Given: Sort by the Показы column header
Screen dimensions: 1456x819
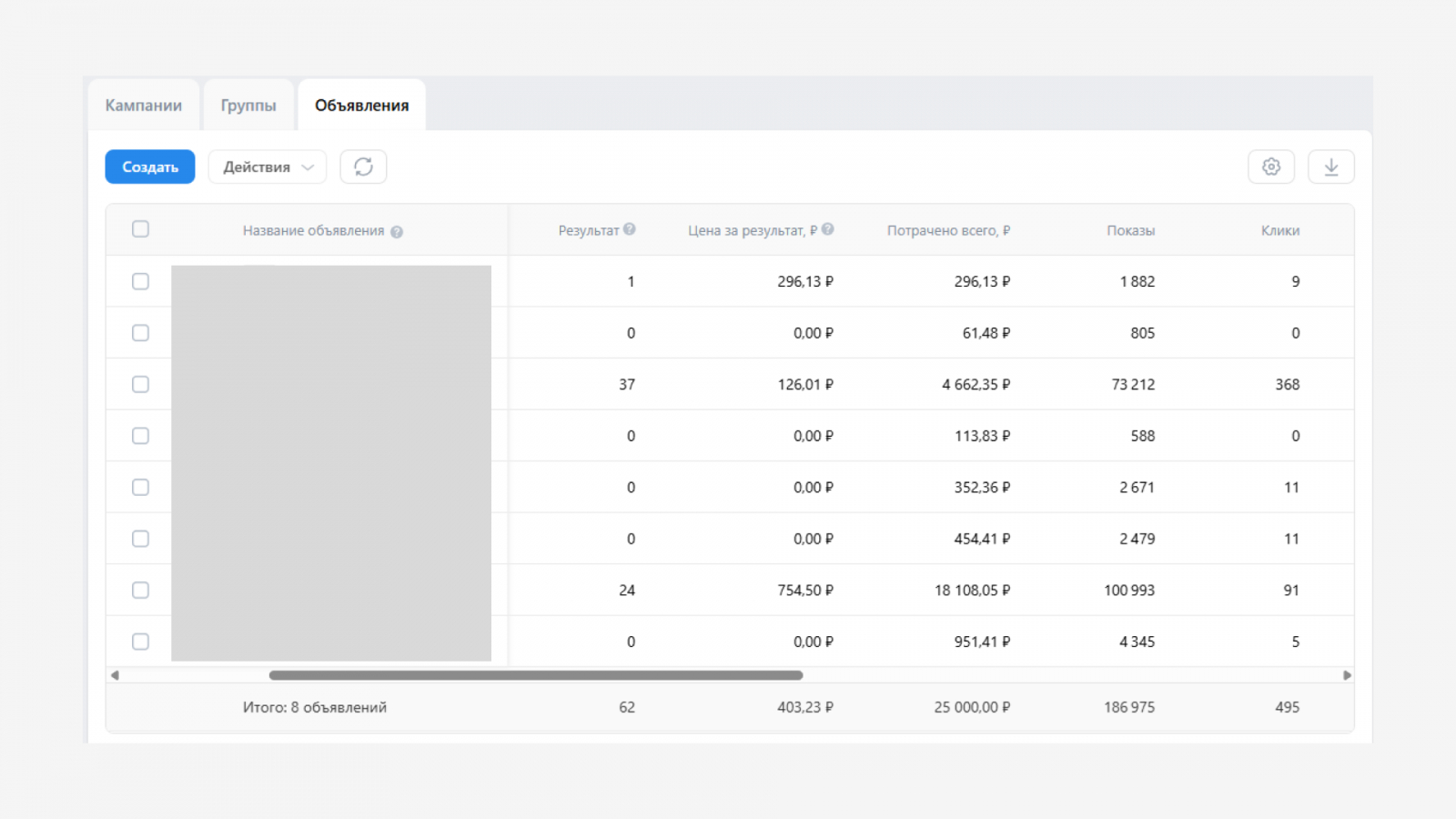Looking at the screenshot, I should point(1130,231).
